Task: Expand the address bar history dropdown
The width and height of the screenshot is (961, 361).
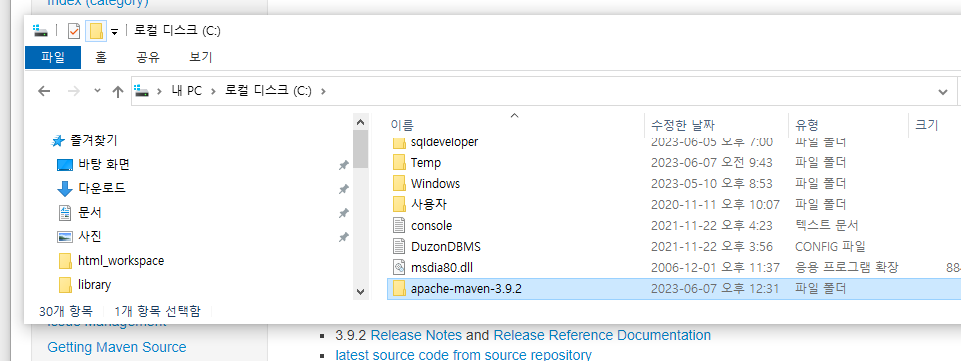Action: pos(943,92)
